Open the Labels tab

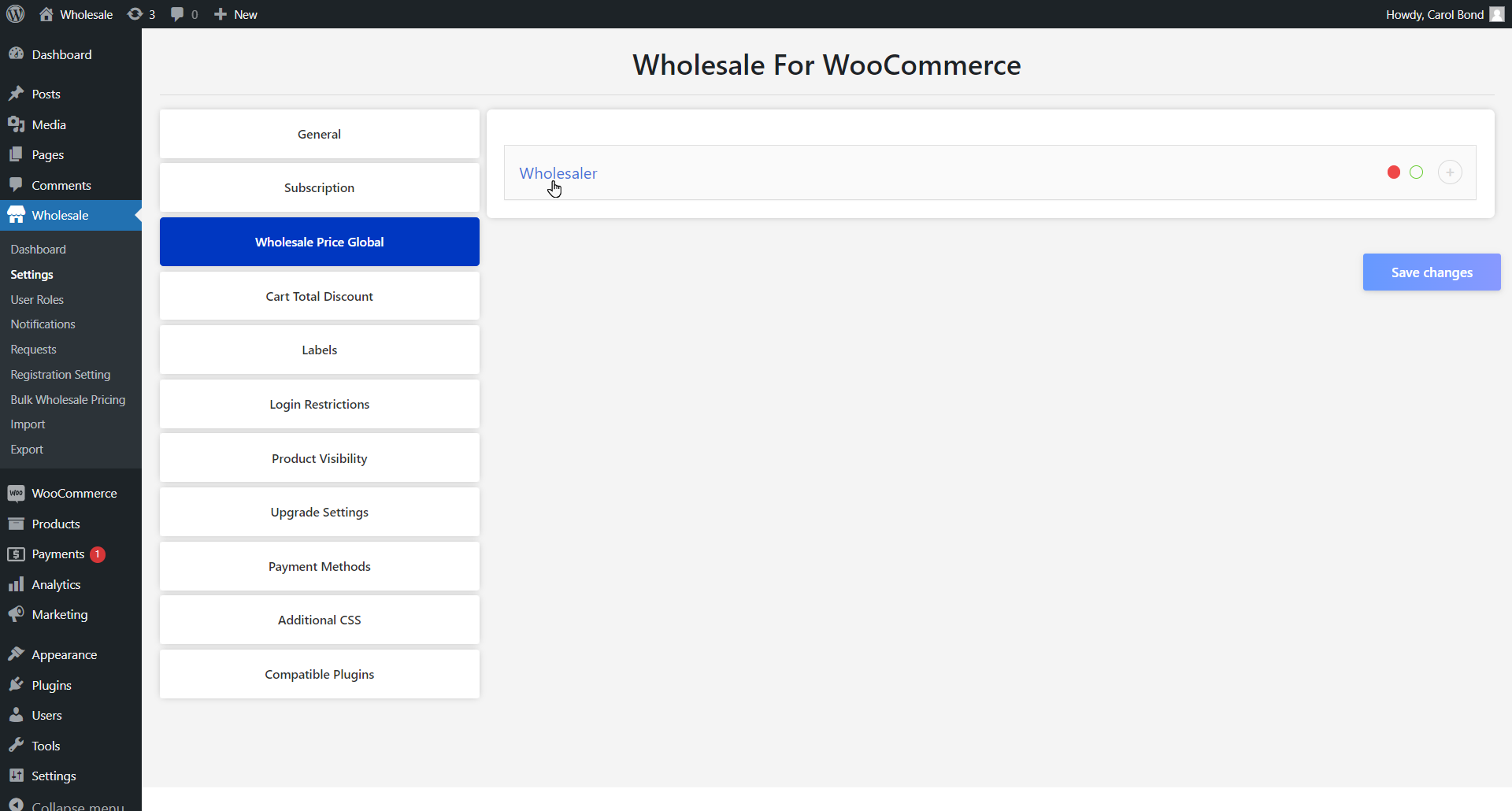click(320, 350)
